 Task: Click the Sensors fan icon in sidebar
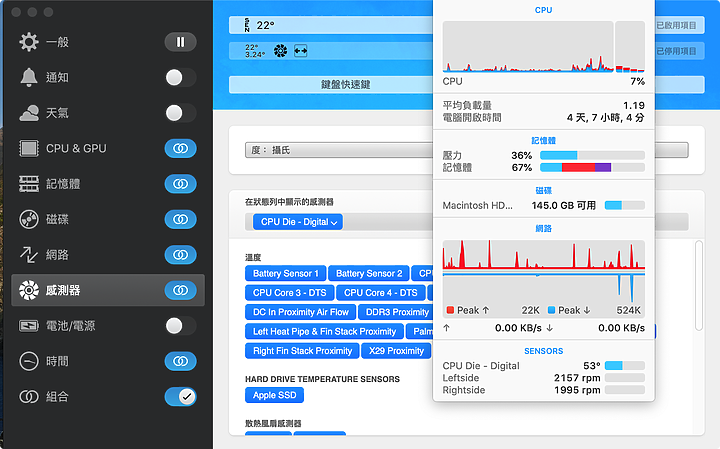pos(29,290)
